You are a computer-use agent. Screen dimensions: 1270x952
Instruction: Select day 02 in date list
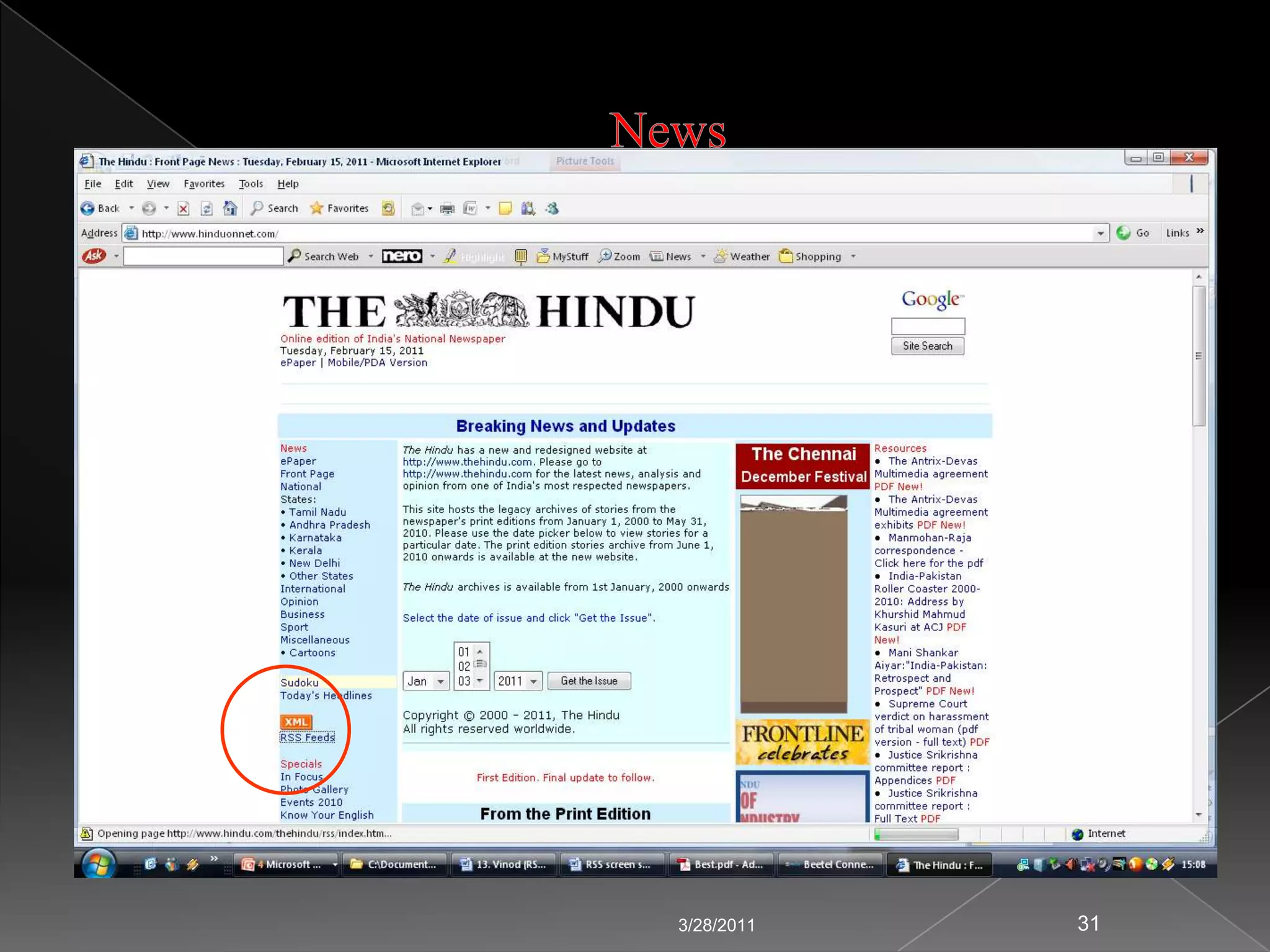[464, 666]
